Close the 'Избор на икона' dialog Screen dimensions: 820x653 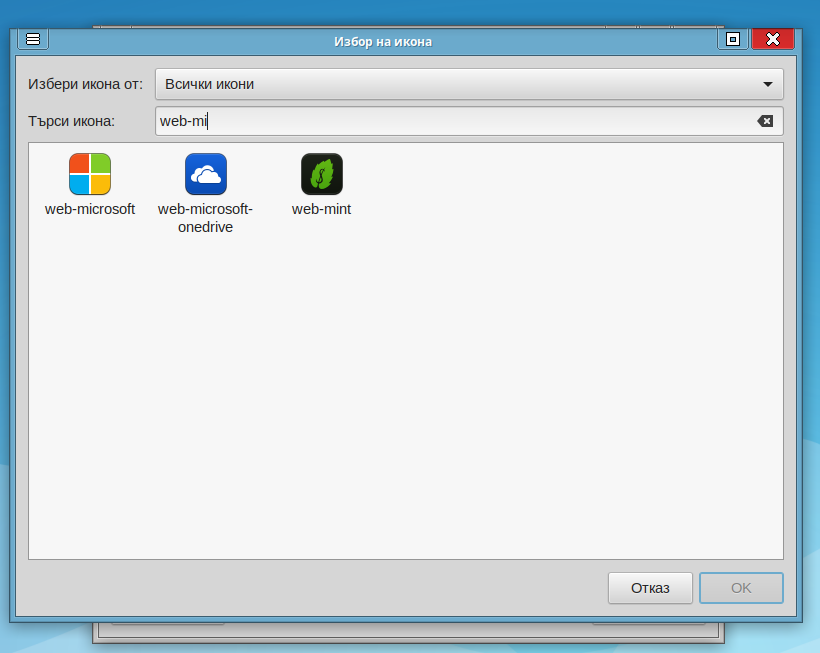pyautogui.click(x=773, y=39)
